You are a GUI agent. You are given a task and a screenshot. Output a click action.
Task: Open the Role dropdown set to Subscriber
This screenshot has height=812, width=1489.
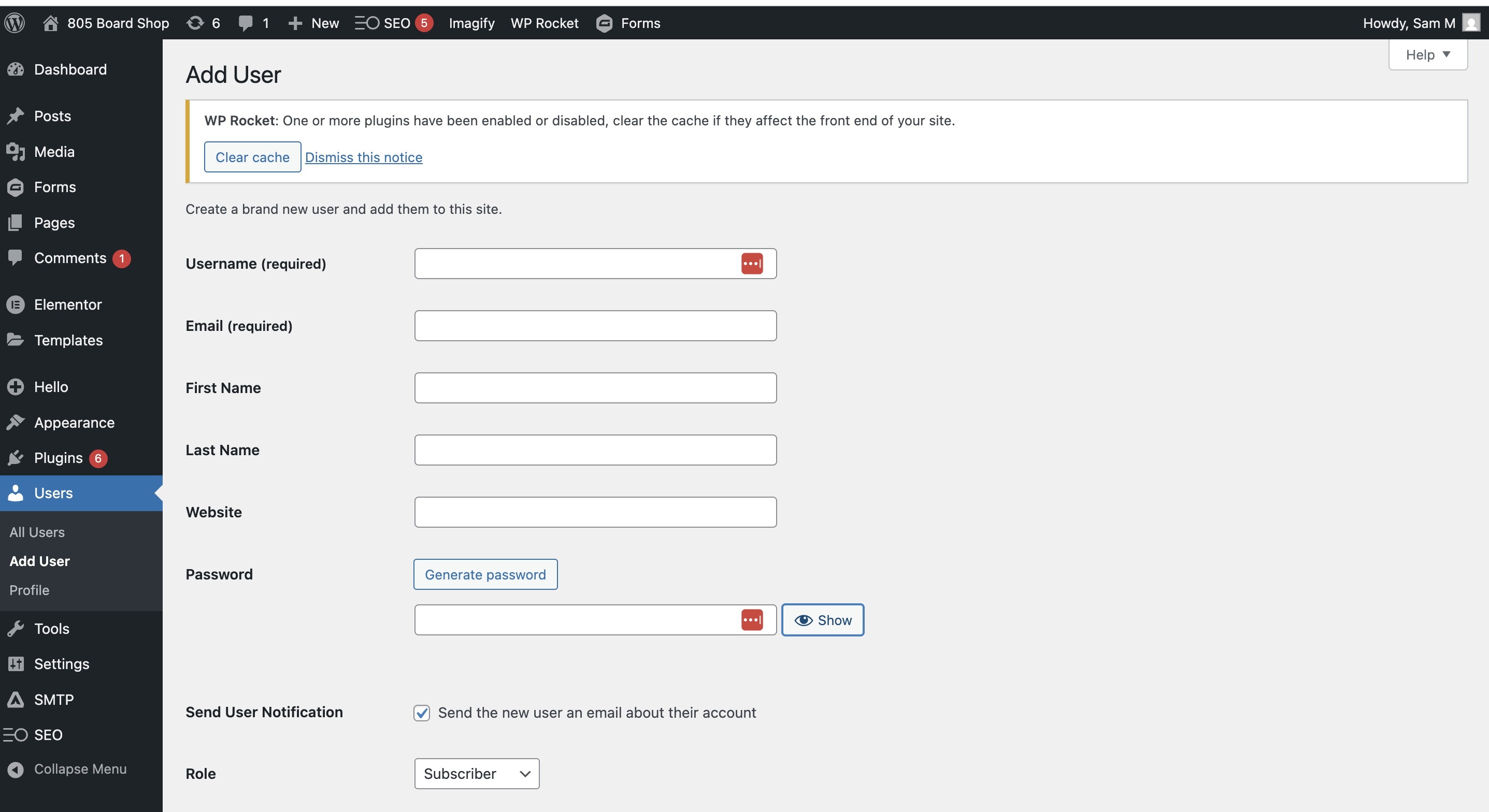[477, 773]
